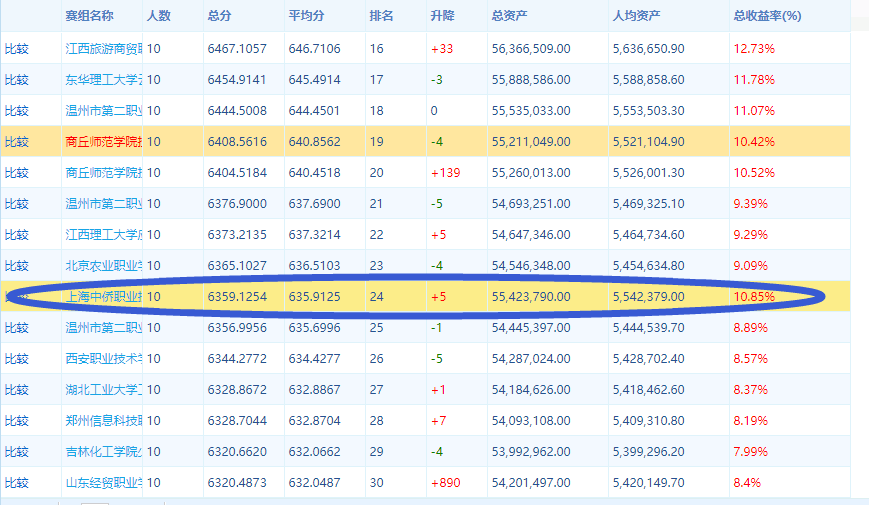Image resolution: width=869 pixels, height=505 pixels.
Task: Click the 总收益率(%) column header
Action: tap(766, 16)
